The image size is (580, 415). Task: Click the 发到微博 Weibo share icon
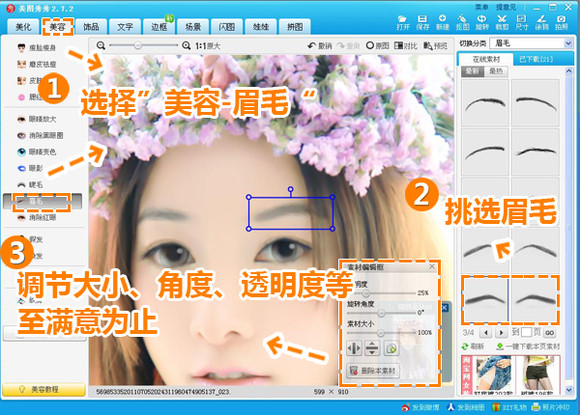coord(420,407)
